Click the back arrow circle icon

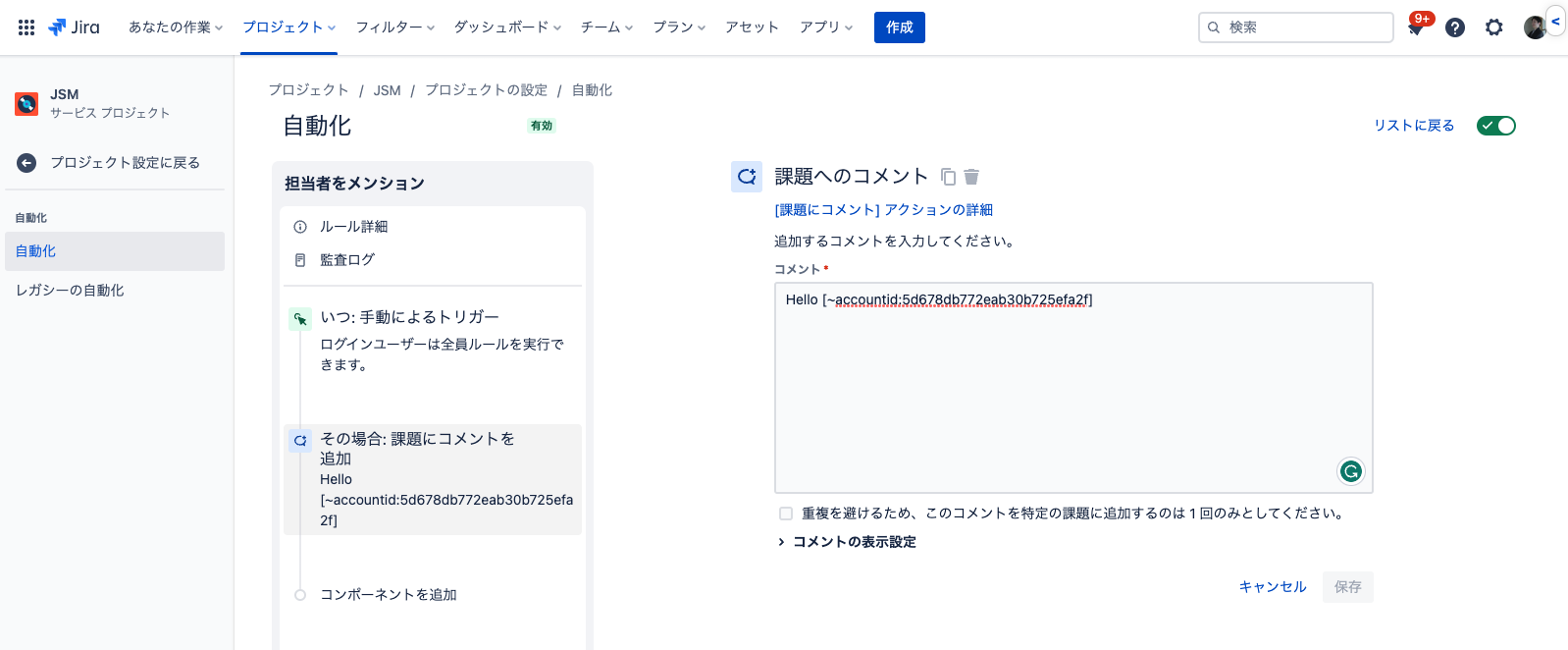pos(26,163)
